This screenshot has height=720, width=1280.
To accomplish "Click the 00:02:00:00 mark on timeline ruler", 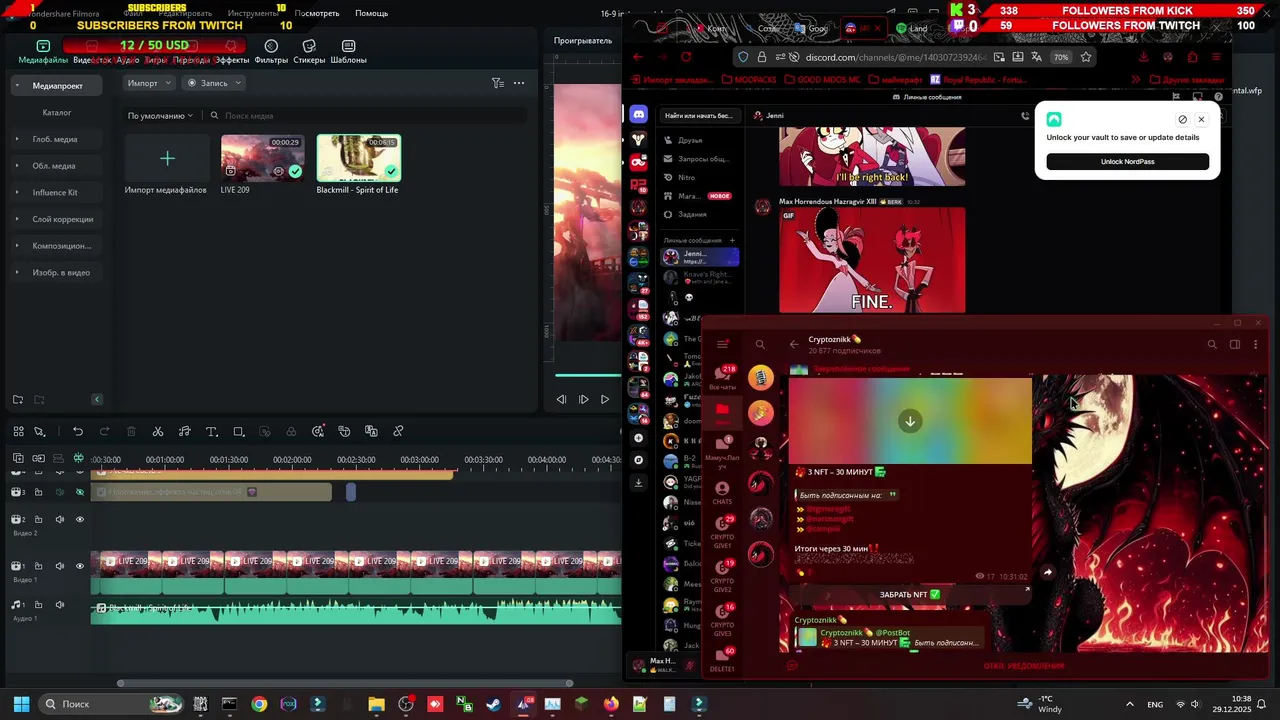I will pyautogui.click(x=292, y=460).
